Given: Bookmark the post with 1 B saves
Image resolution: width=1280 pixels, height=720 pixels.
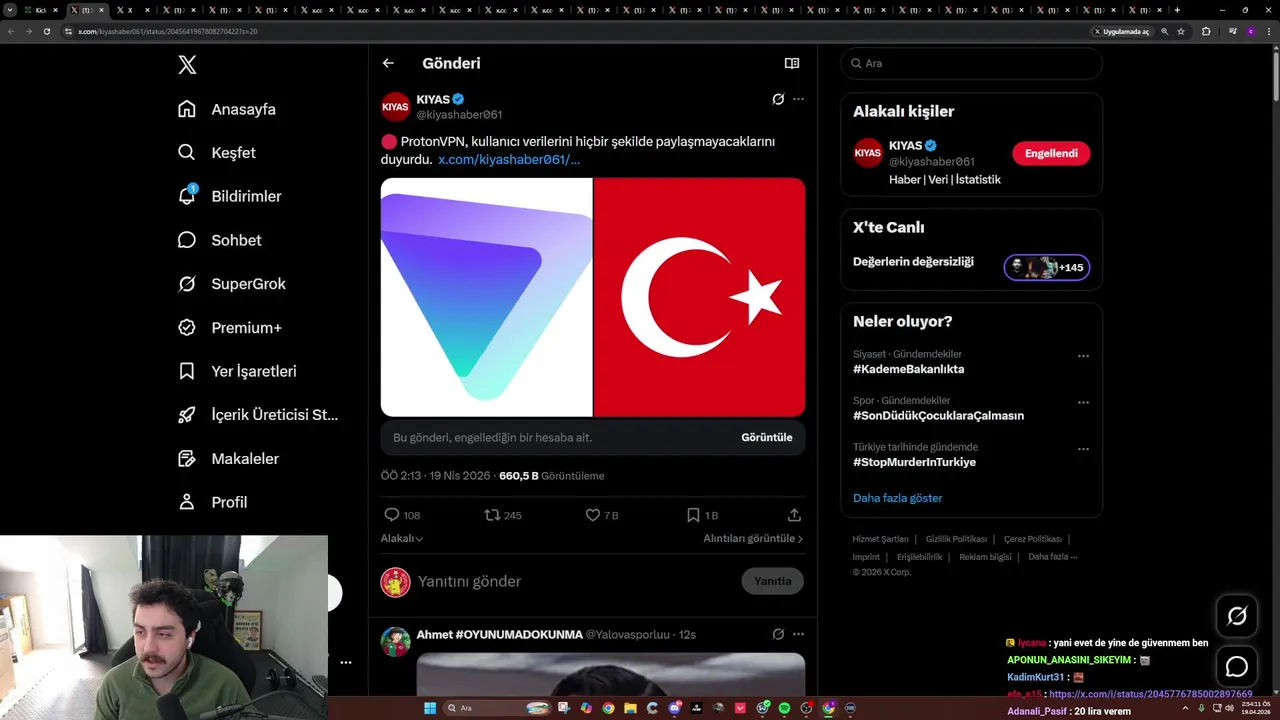Looking at the screenshot, I should point(702,515).
